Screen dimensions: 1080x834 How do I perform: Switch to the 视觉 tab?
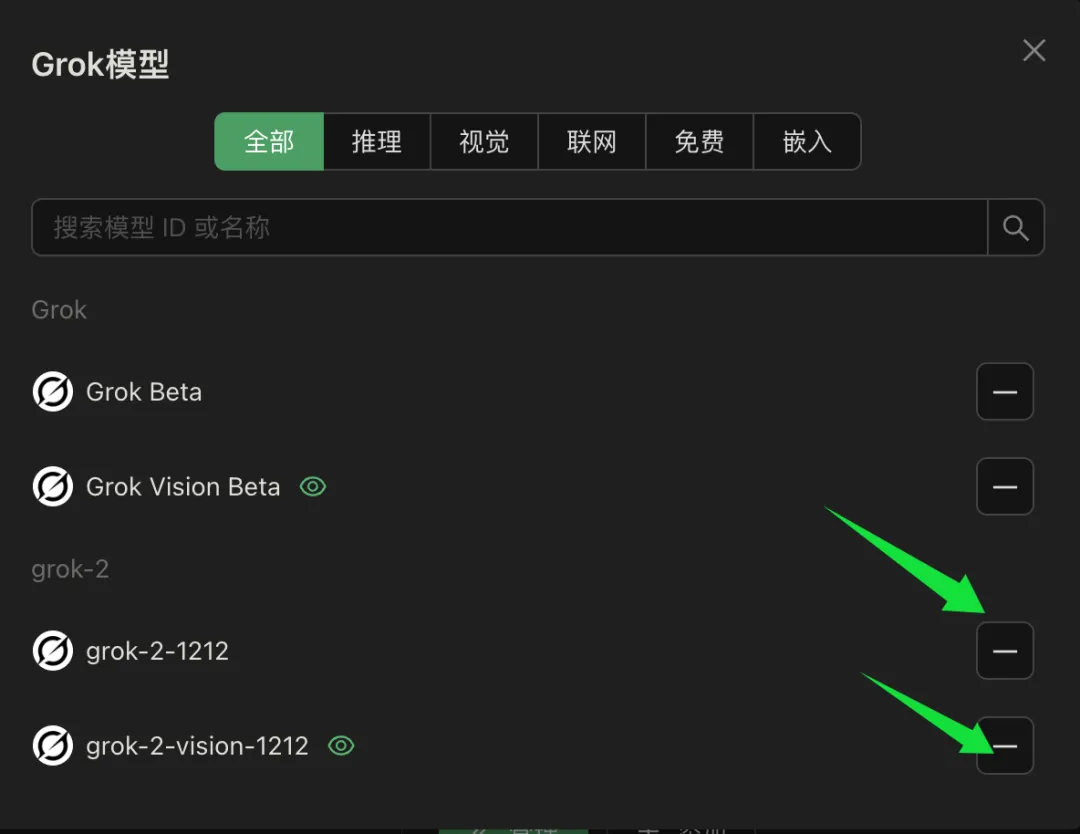pyautogui.click(x=484, y=142)
